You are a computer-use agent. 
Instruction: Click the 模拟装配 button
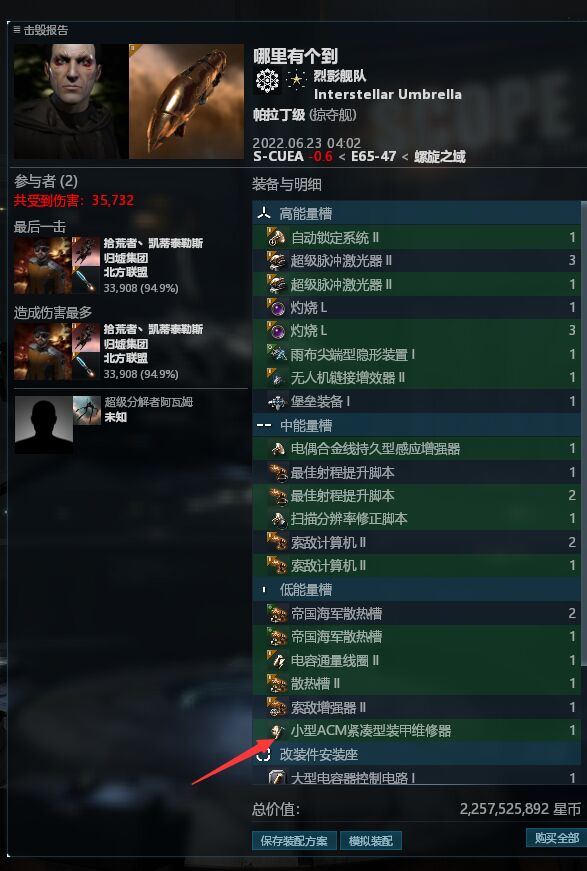coord(370,840)
